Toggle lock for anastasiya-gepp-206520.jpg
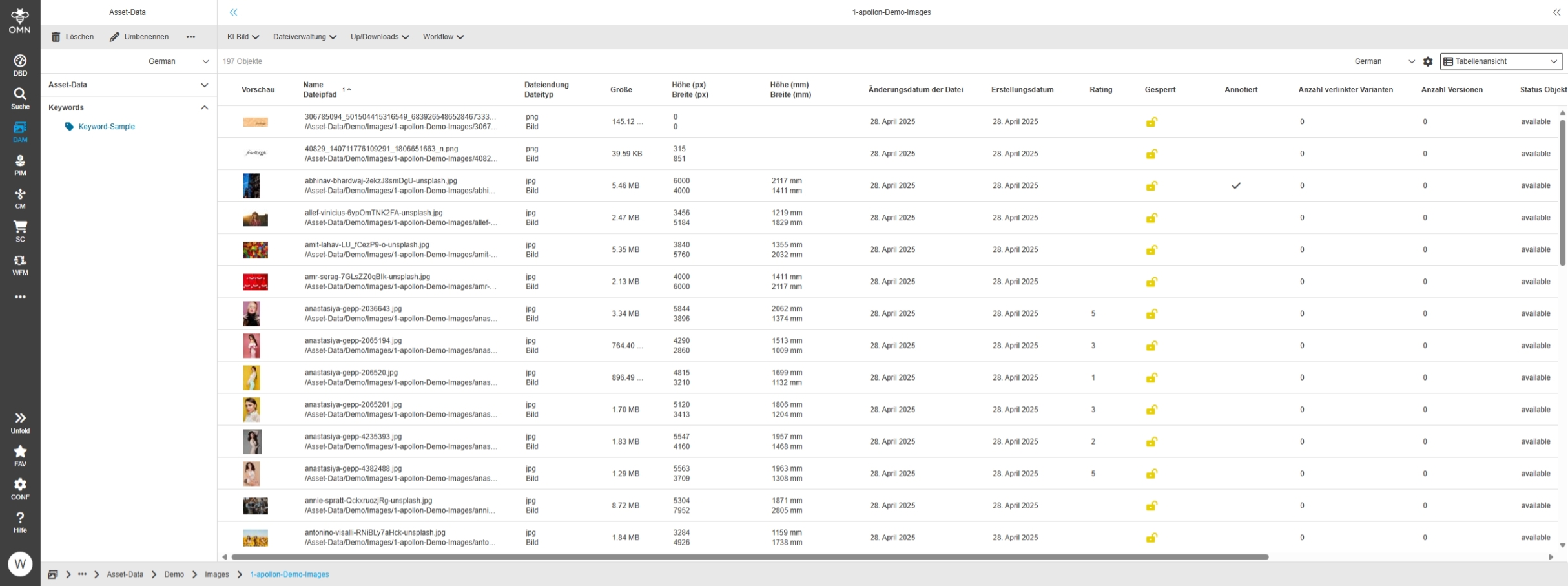Viewport: 1568px width, 586px height. click(x=1151, y=378)
